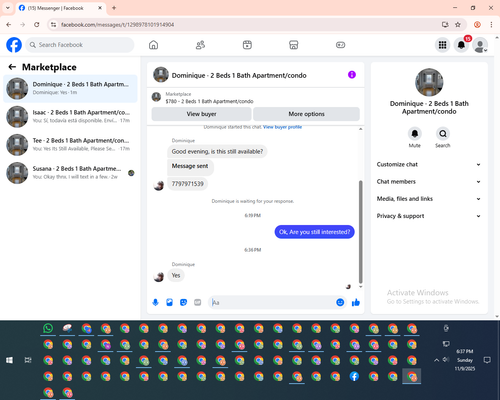Open the Windows notification center
Screen dimensions: 500x400
487,360
